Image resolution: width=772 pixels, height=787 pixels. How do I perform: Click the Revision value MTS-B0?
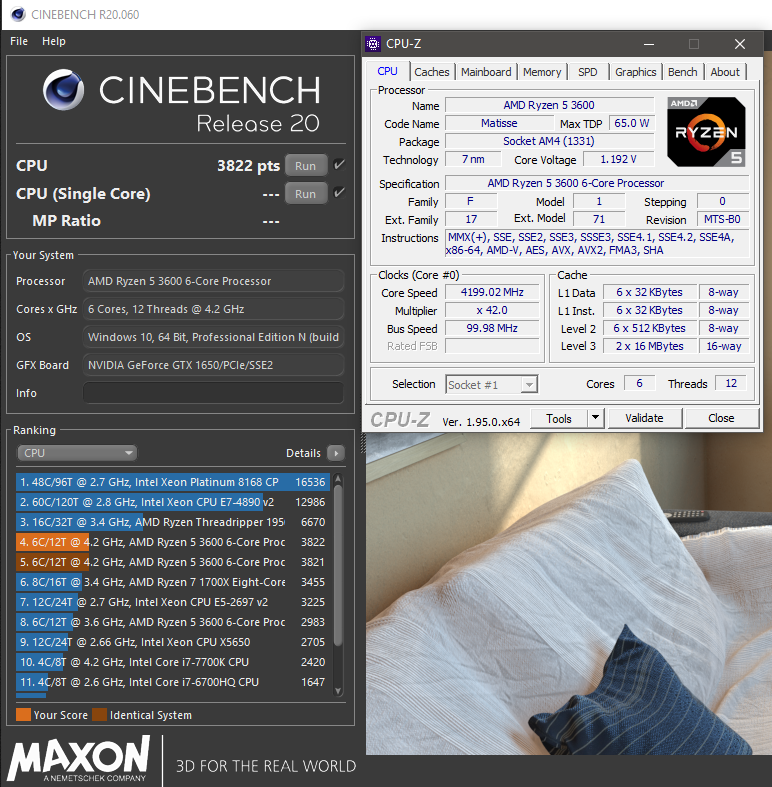722,219
